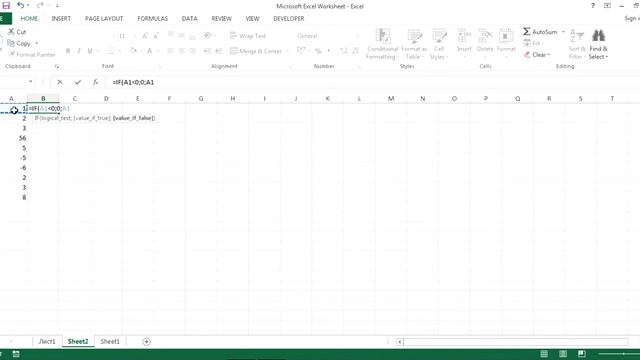Switch to the Лист1 sheet tab
Image resolution: width=640 pixels, height=360 pixels.
[x=47, y=342]
